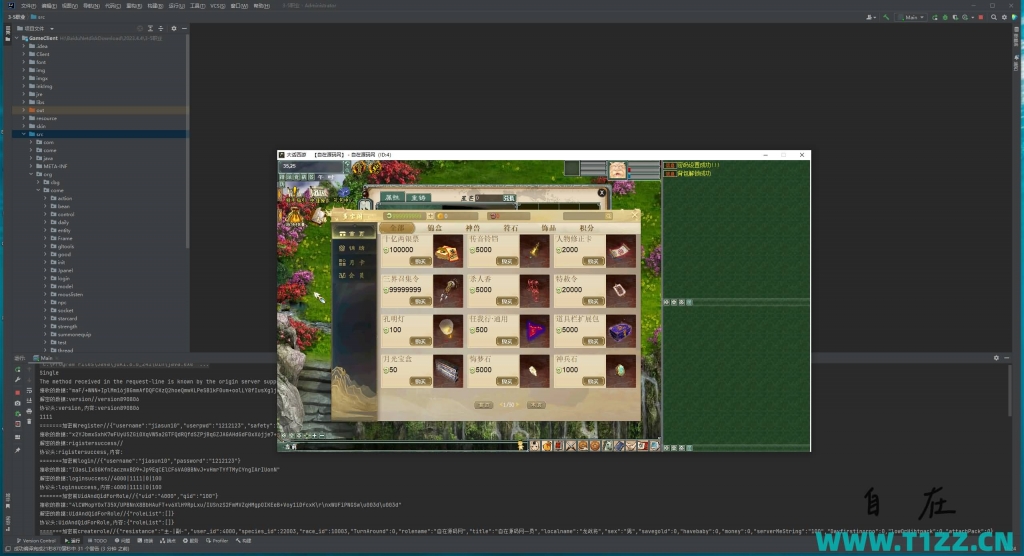The height and width of the screenshot is (556, 1024).
Task: Open the VCS menu
Action: tap(217, 6)
